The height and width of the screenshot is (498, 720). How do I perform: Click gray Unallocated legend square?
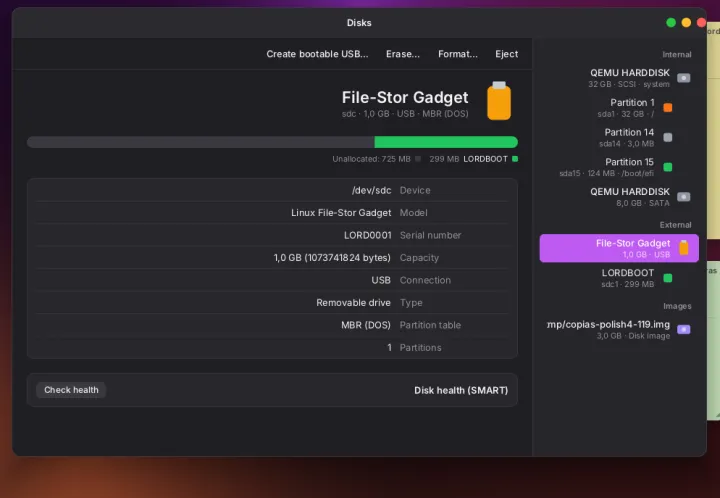pyautogui.click(x=418, y=159)
